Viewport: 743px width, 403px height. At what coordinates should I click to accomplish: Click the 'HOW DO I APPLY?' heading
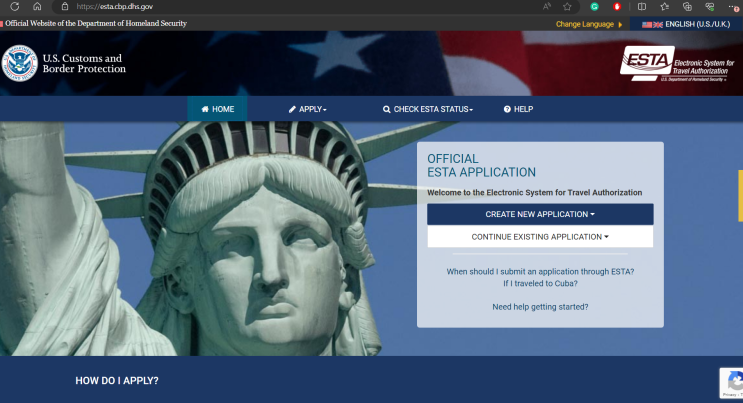pos(117,381)
